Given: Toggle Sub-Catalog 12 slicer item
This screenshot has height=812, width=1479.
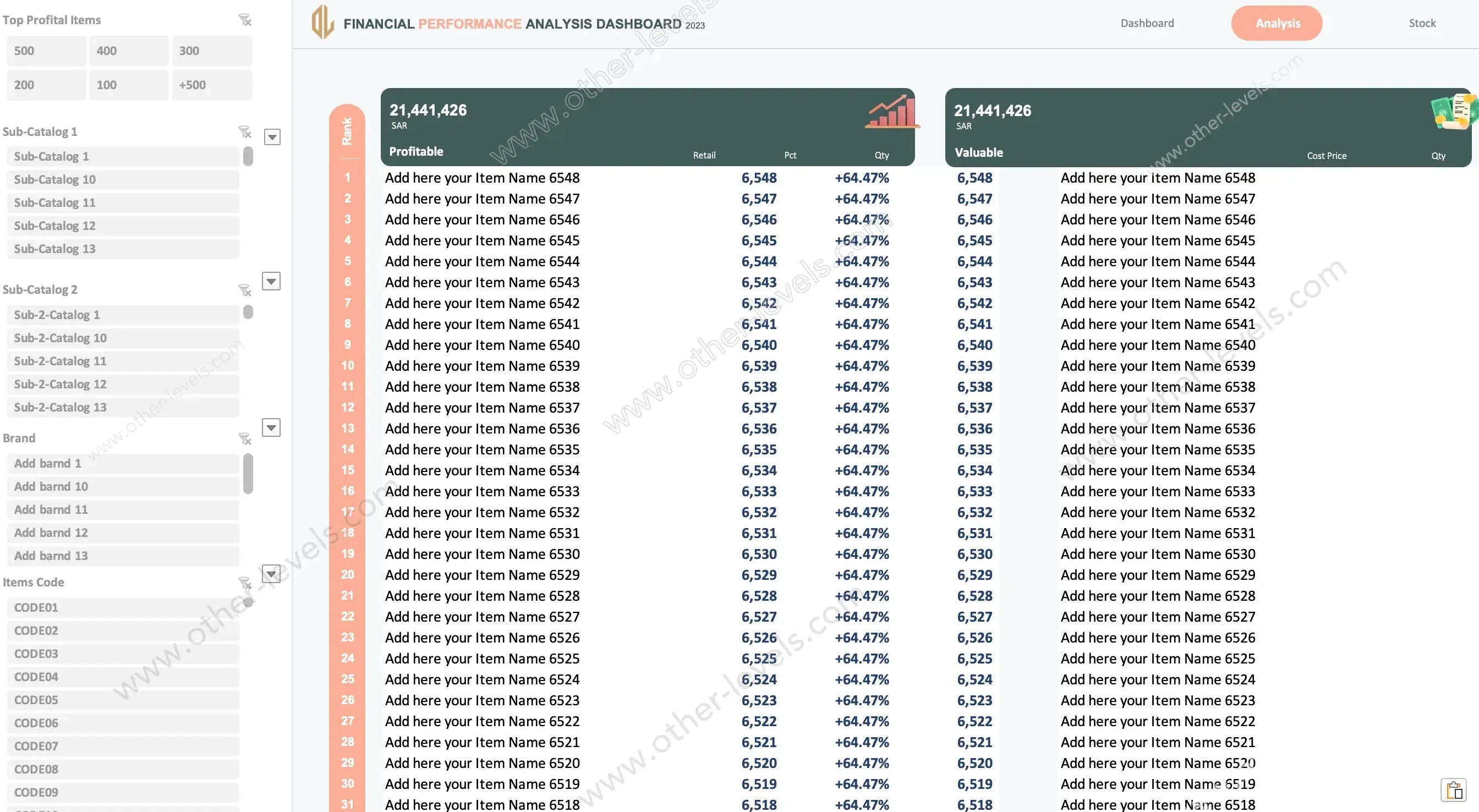Looking at the screenshot, I should (123, 226).
